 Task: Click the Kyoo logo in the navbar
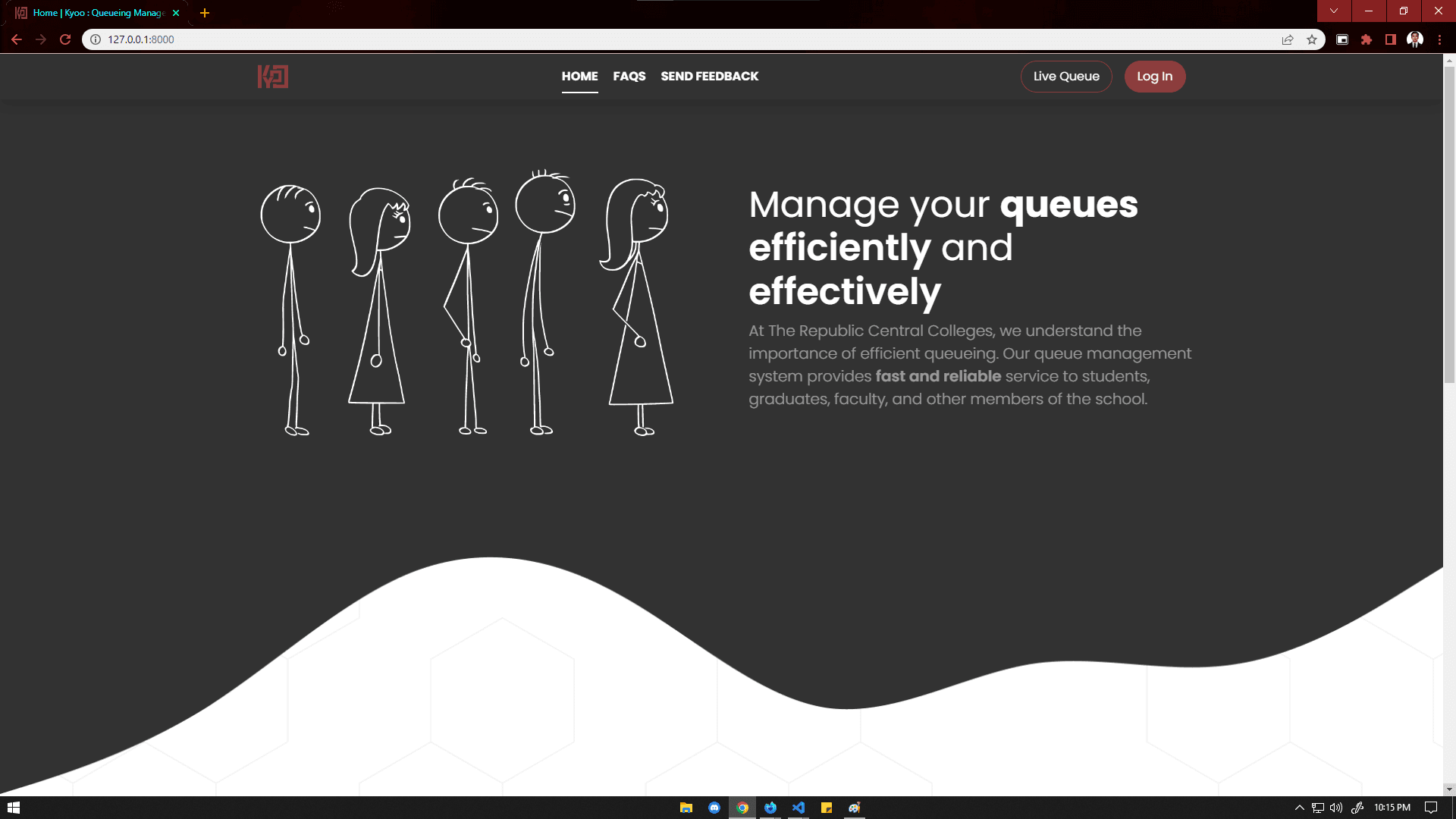coord(272,77)
